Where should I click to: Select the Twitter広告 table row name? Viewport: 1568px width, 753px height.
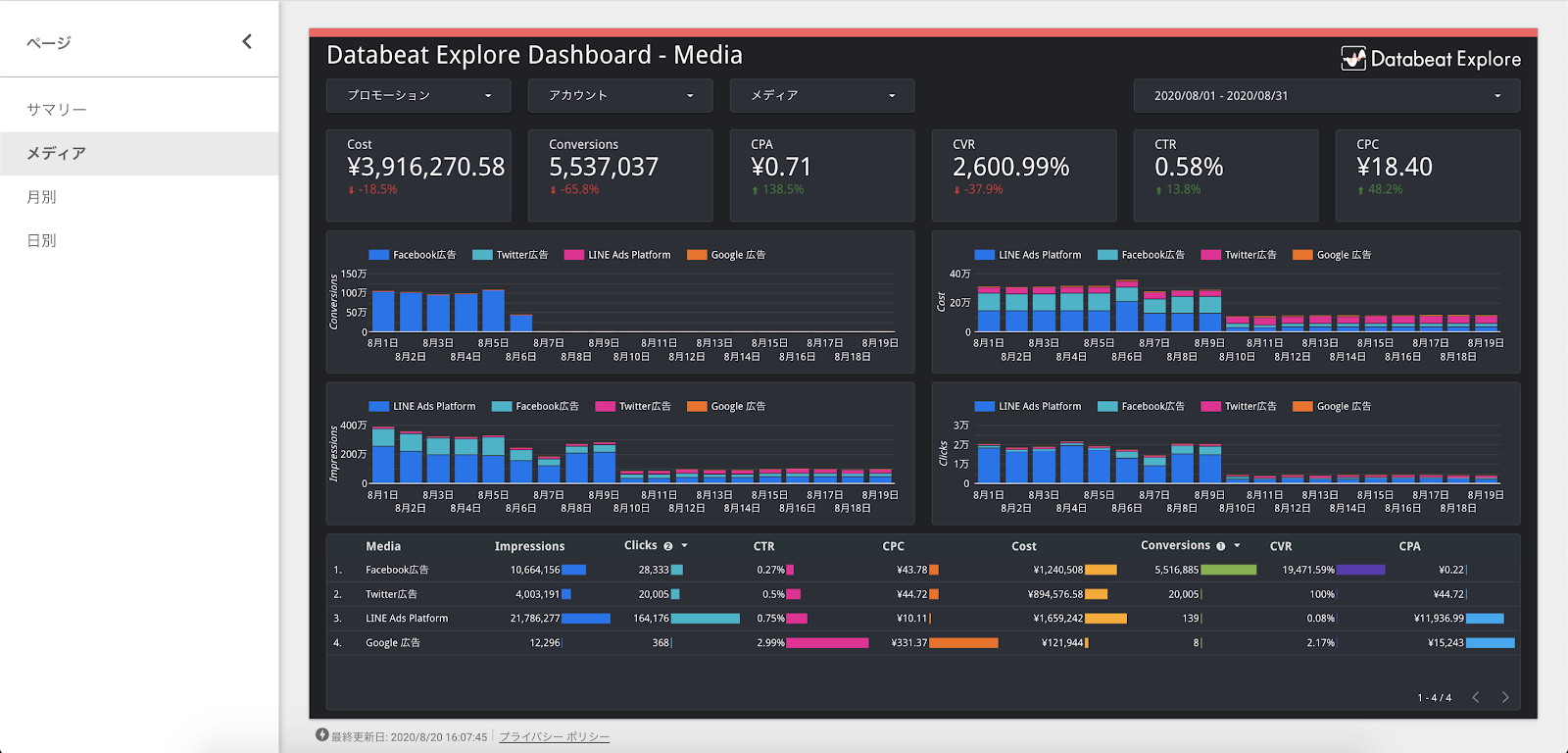click(391, 594)
